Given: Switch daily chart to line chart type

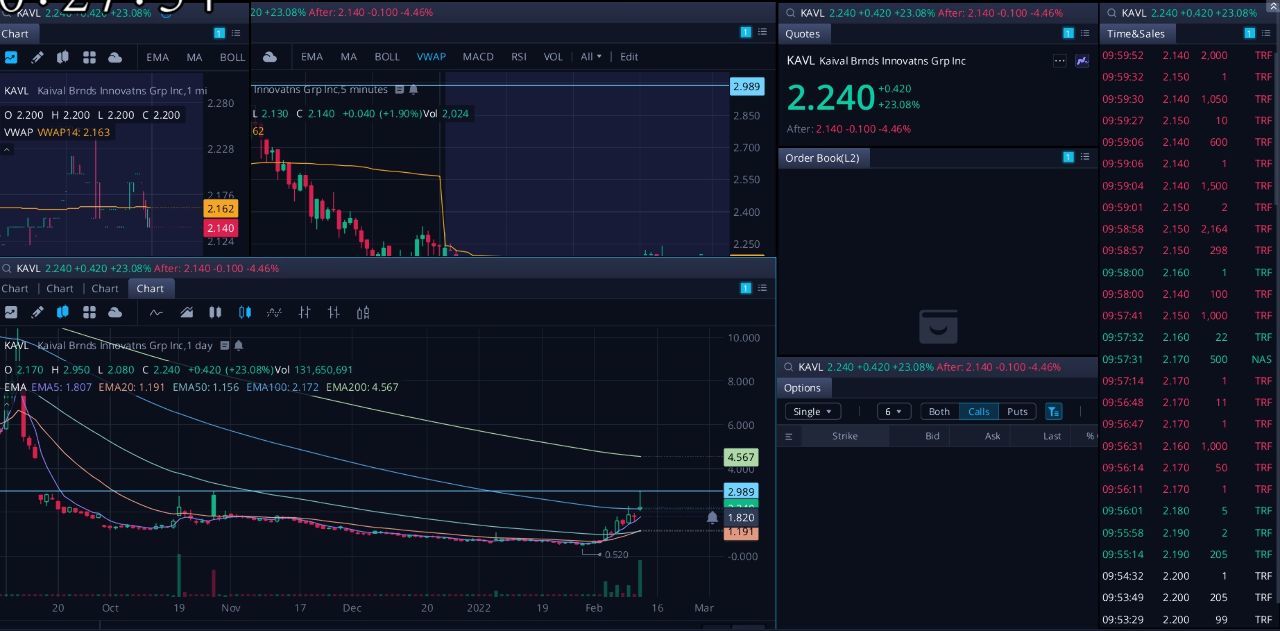Looking at the screenshot, I should coord(156,312).
